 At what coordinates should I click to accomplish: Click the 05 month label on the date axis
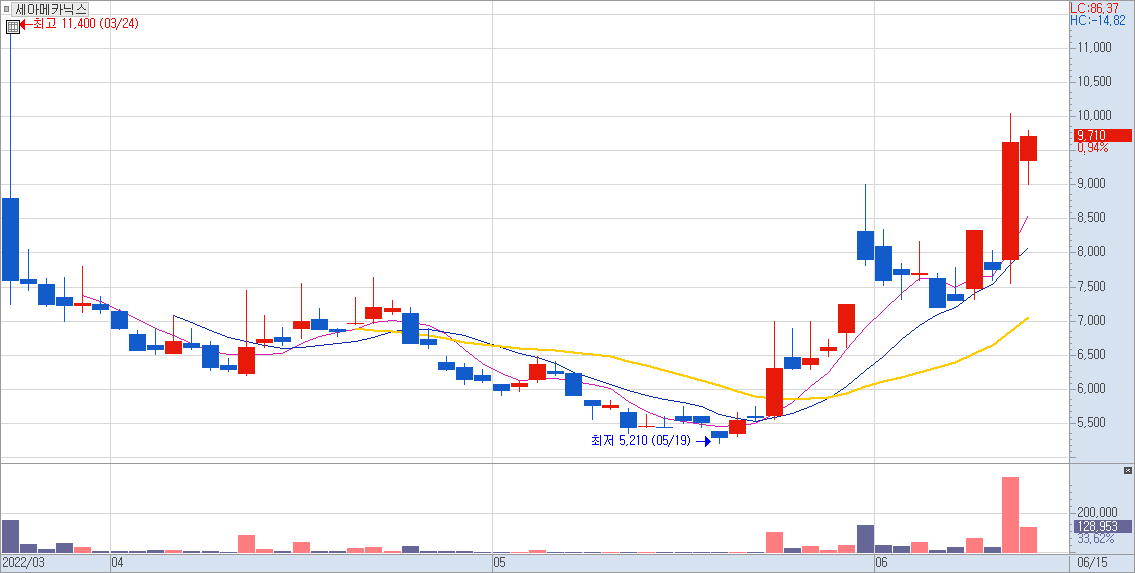[x=499, y=562]
